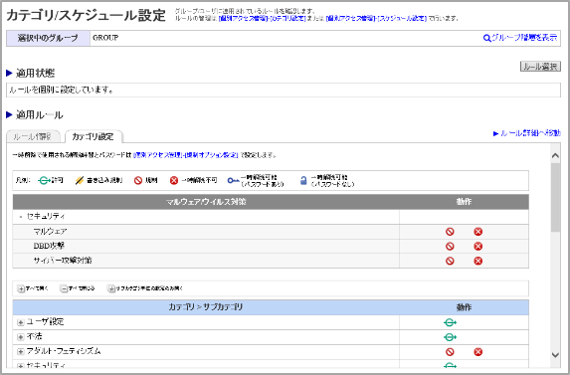Click the DBD攻撃 row label

pos(49,246)
